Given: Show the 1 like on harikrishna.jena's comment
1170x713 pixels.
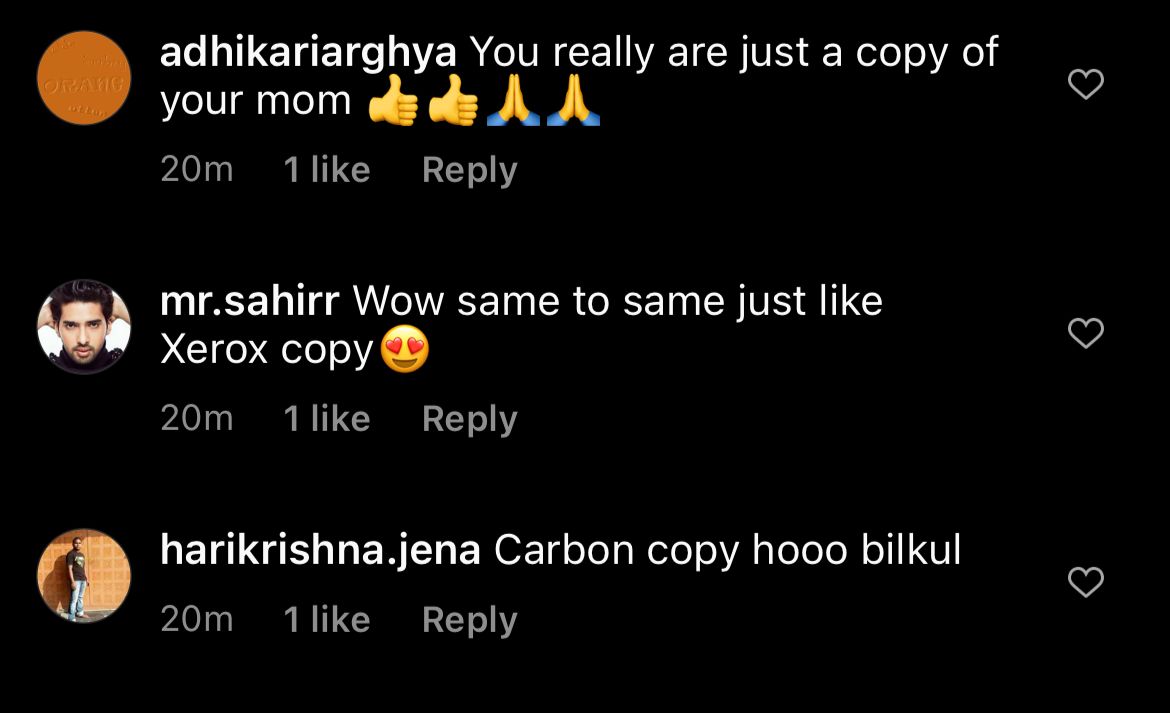Looking at the screenshot, I should (326, 620).
